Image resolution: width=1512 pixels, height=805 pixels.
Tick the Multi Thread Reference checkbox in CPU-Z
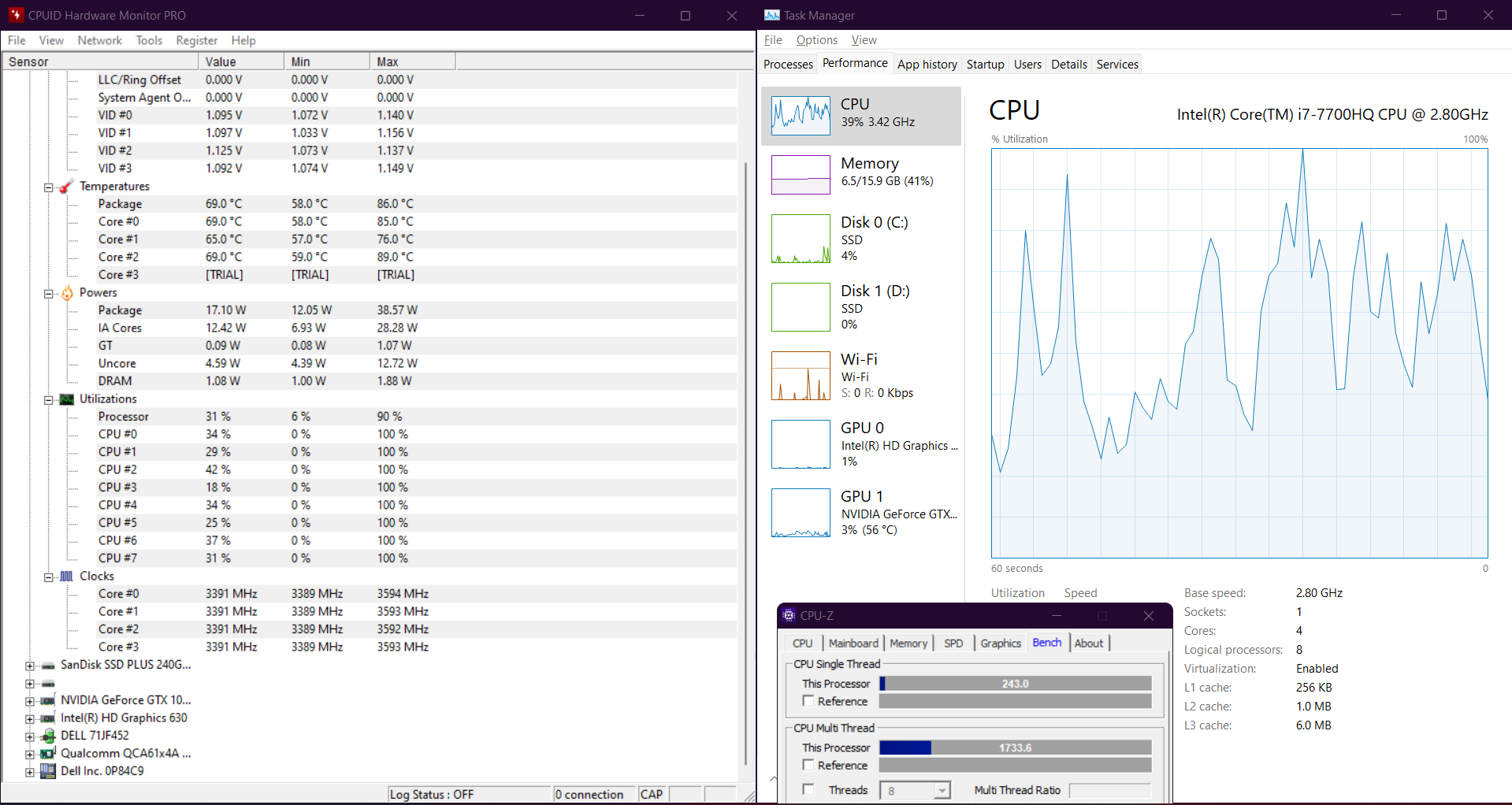coord(808,765)
